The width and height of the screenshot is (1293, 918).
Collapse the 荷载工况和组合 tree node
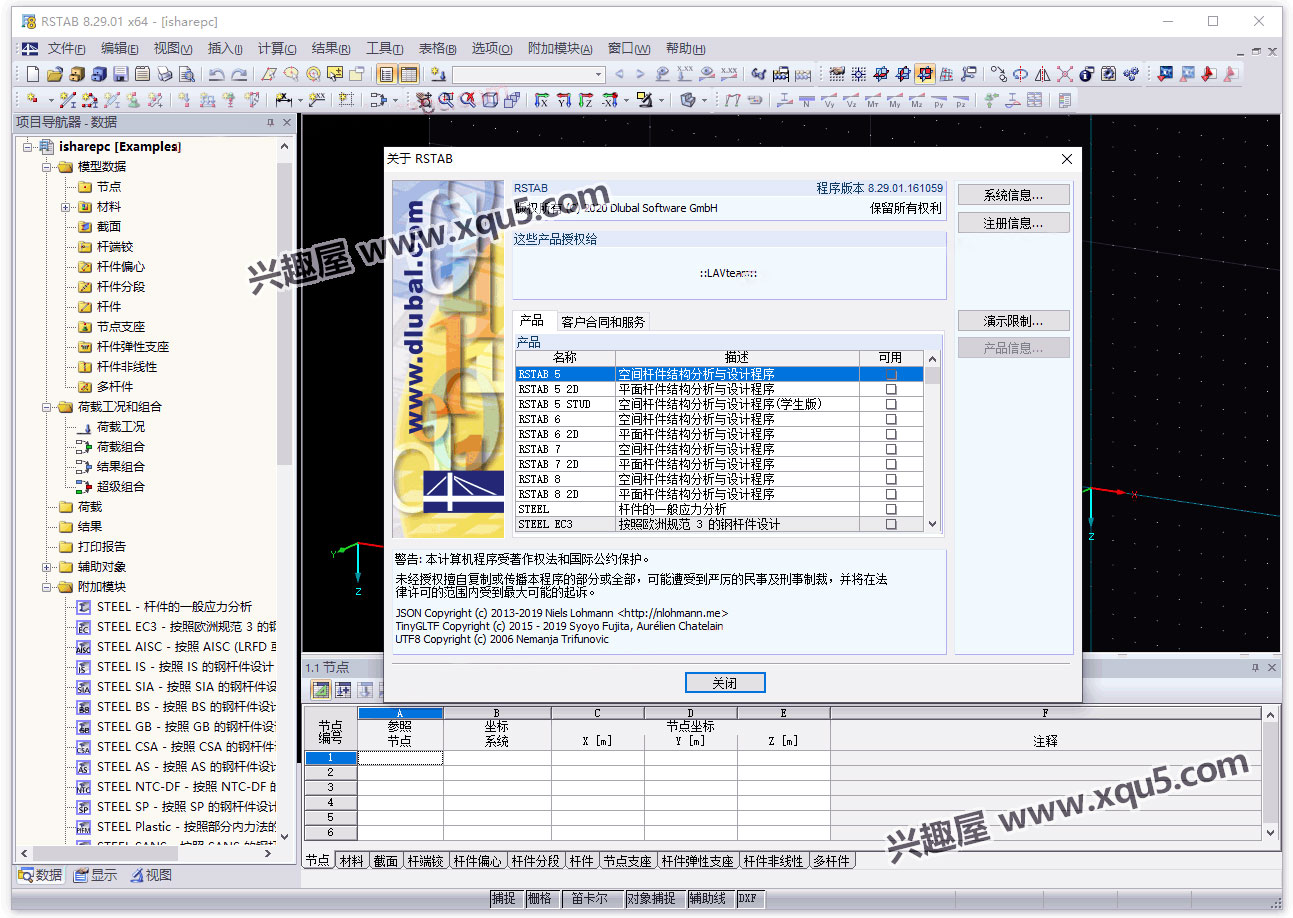46,407
